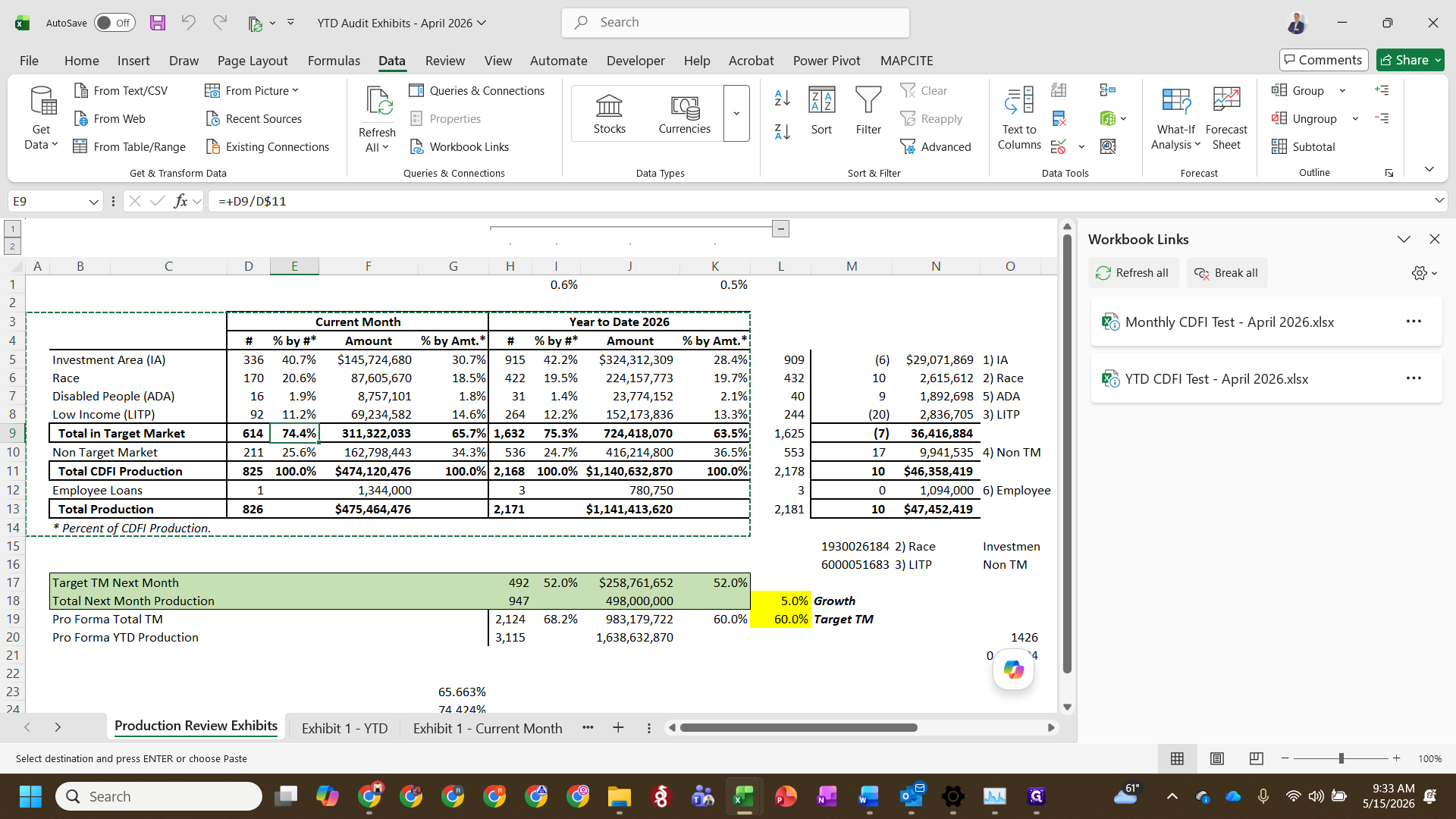Switch to Page Break Preview view
This screenshot has height=819, width=1456.
1257,758
